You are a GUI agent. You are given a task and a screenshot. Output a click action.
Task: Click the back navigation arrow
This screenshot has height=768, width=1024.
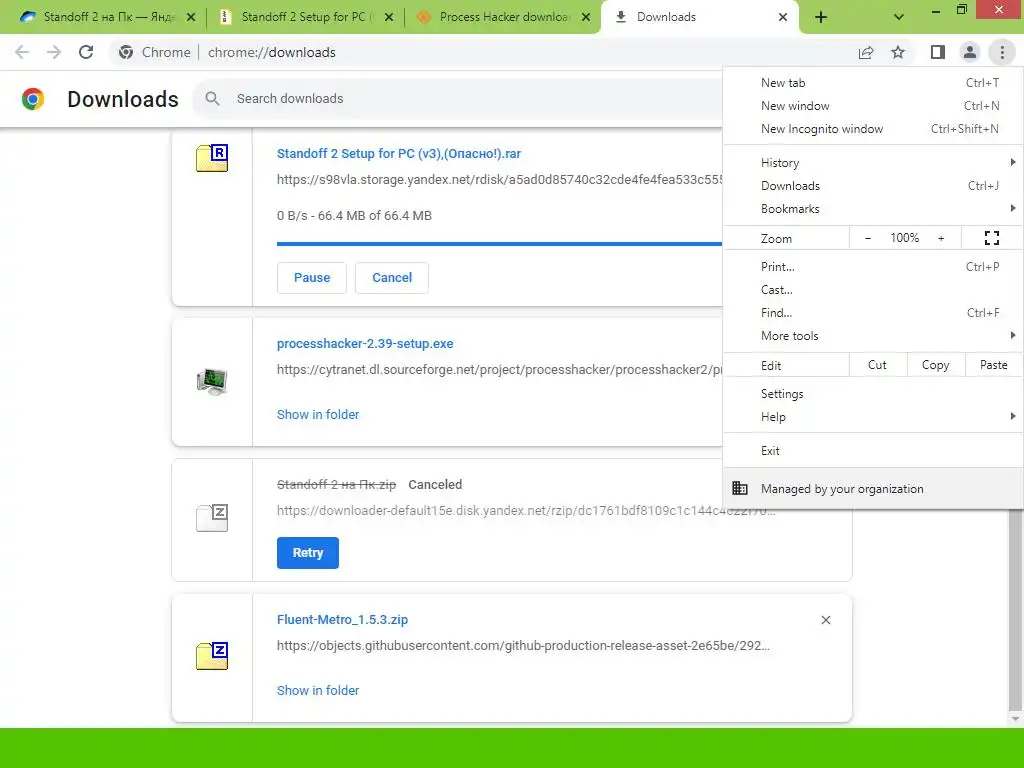coord(22,52)
